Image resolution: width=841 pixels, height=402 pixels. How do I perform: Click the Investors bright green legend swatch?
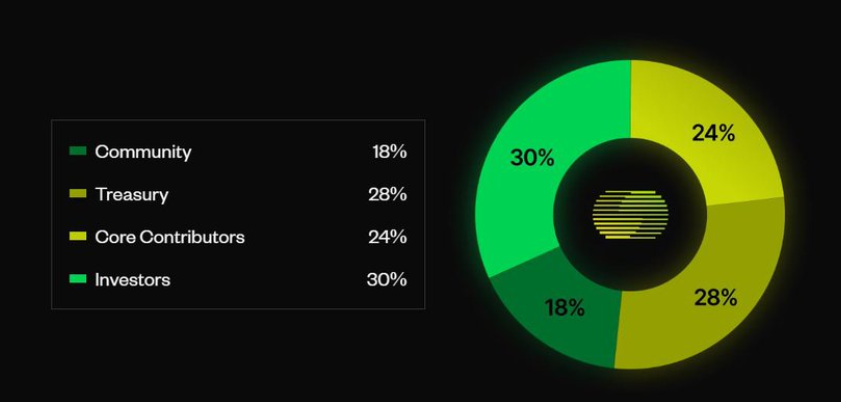point(78,279)
